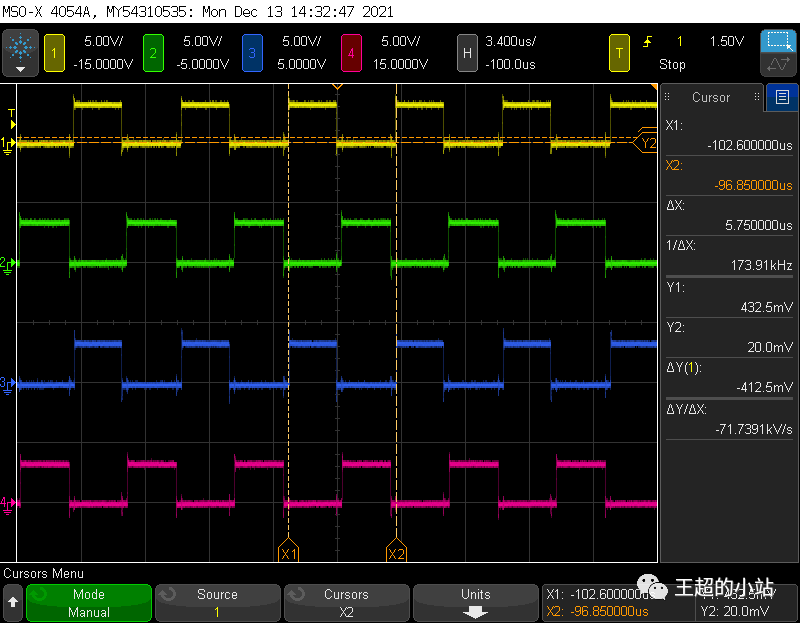Select the Y2 cursor flag on right edge
The height and width of the screenshot is (623, 800).
click(x=647, y=143)
